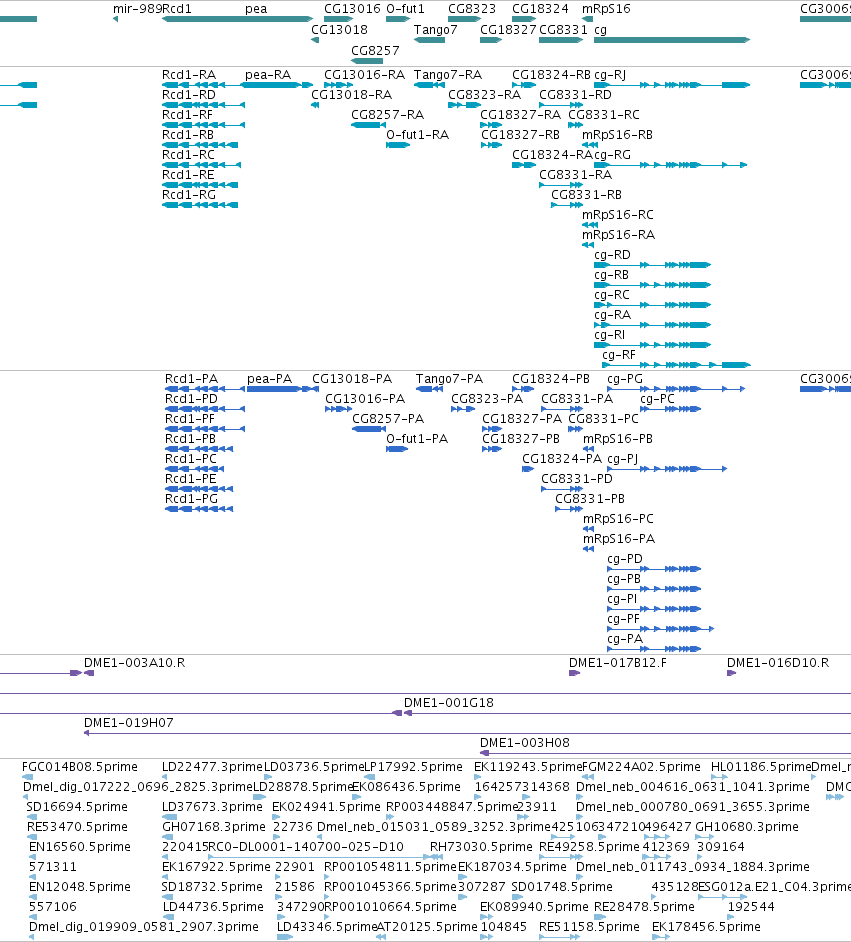
Task: Select protein pea-PA label
Action: coord(269,379)
